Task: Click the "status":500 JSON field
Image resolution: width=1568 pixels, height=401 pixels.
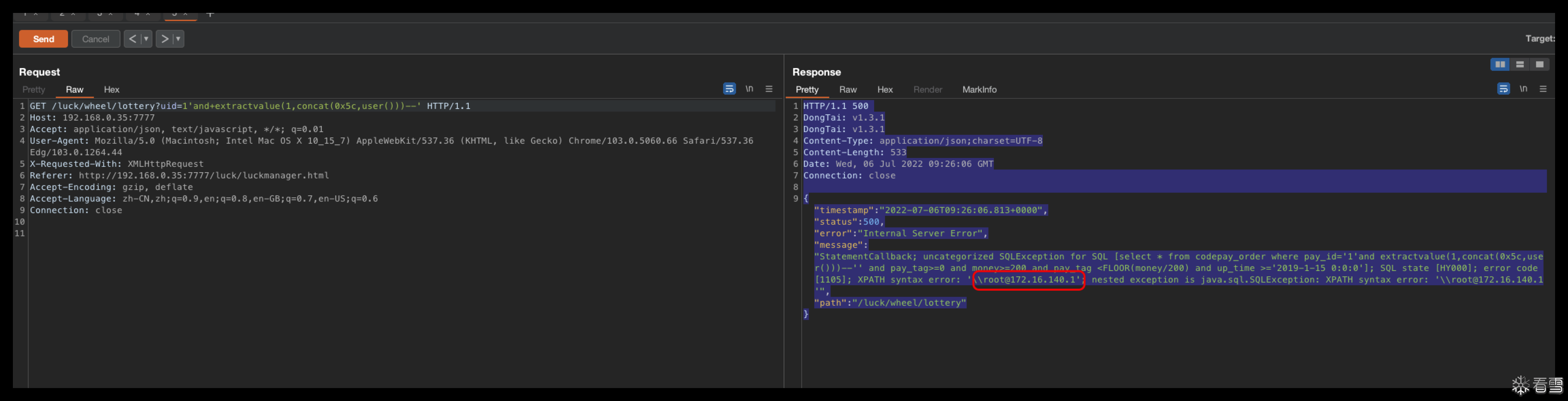Action: pyautogui.click(x=849, y=222)
